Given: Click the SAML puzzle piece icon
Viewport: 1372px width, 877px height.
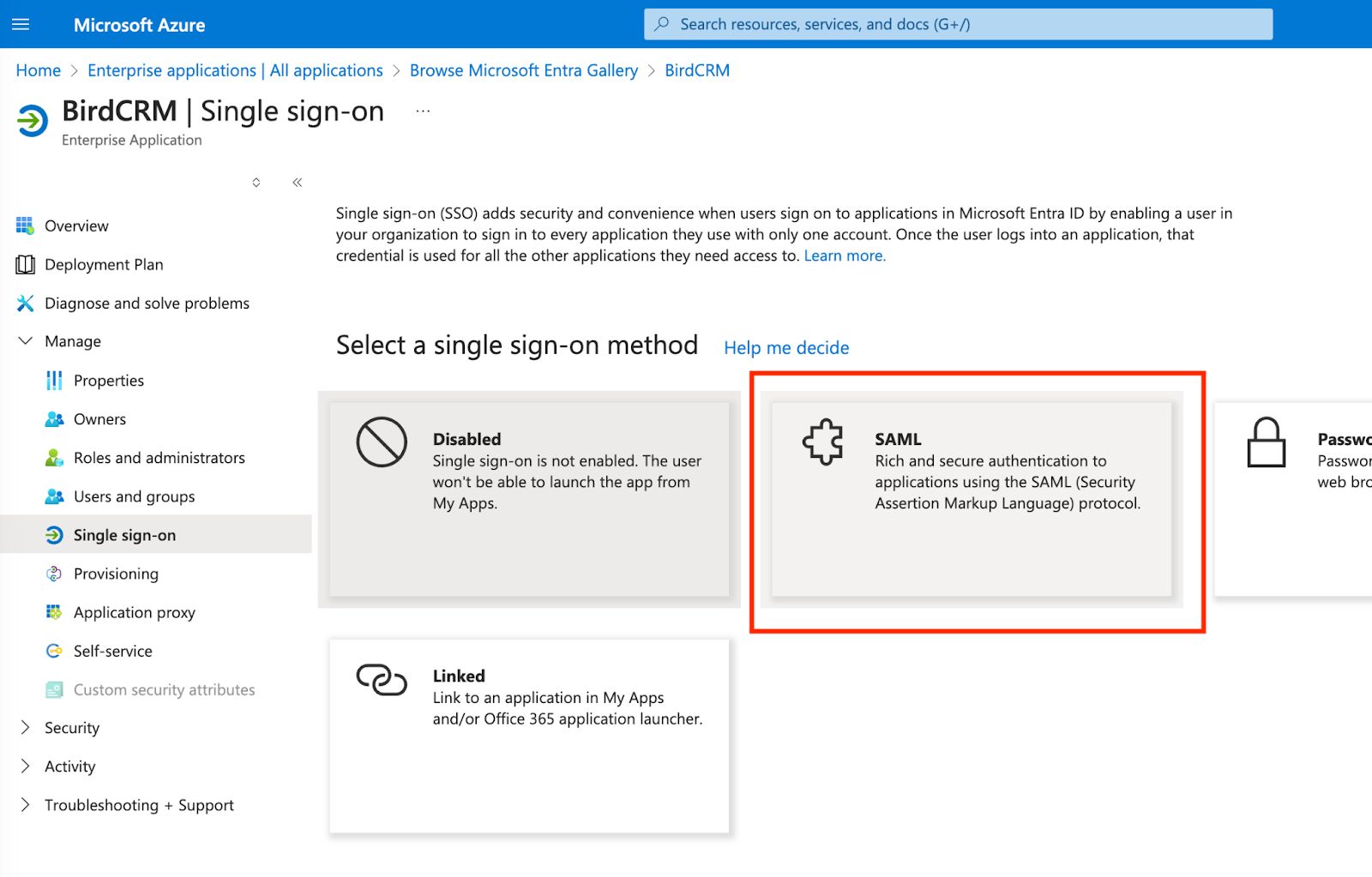Looking at the screenshot, I should click(822, 442).
